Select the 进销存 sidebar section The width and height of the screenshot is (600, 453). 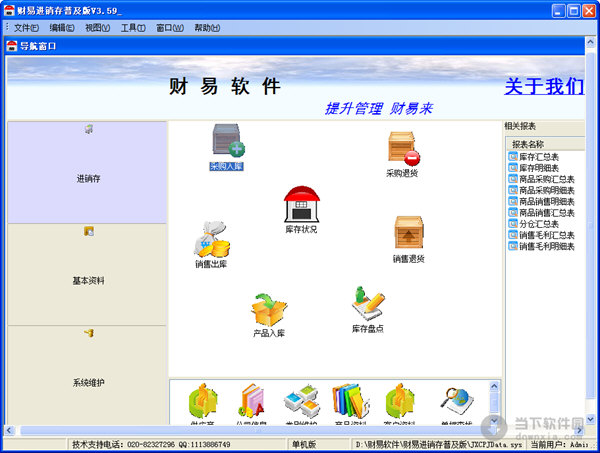87,173
